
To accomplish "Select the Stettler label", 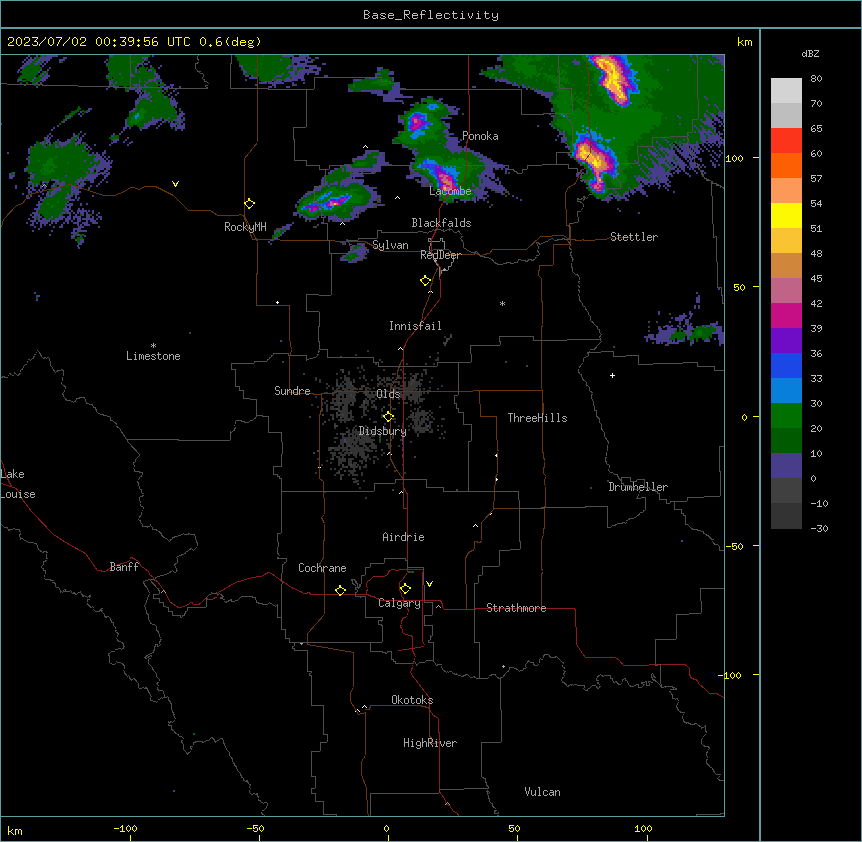I will (634, 237).
